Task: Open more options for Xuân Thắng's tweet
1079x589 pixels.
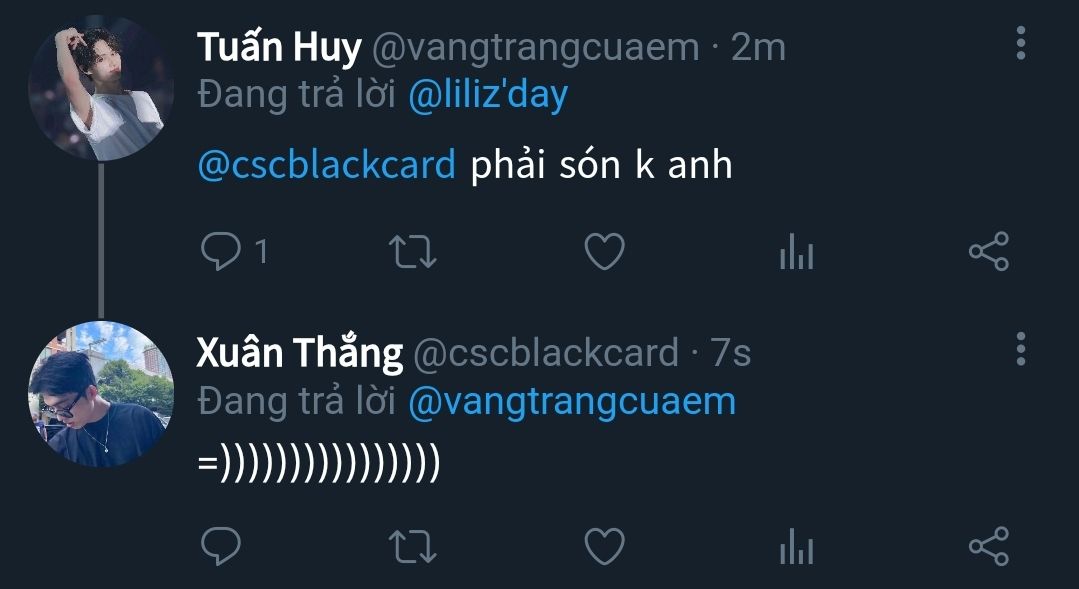Action: coord(1021,349)
